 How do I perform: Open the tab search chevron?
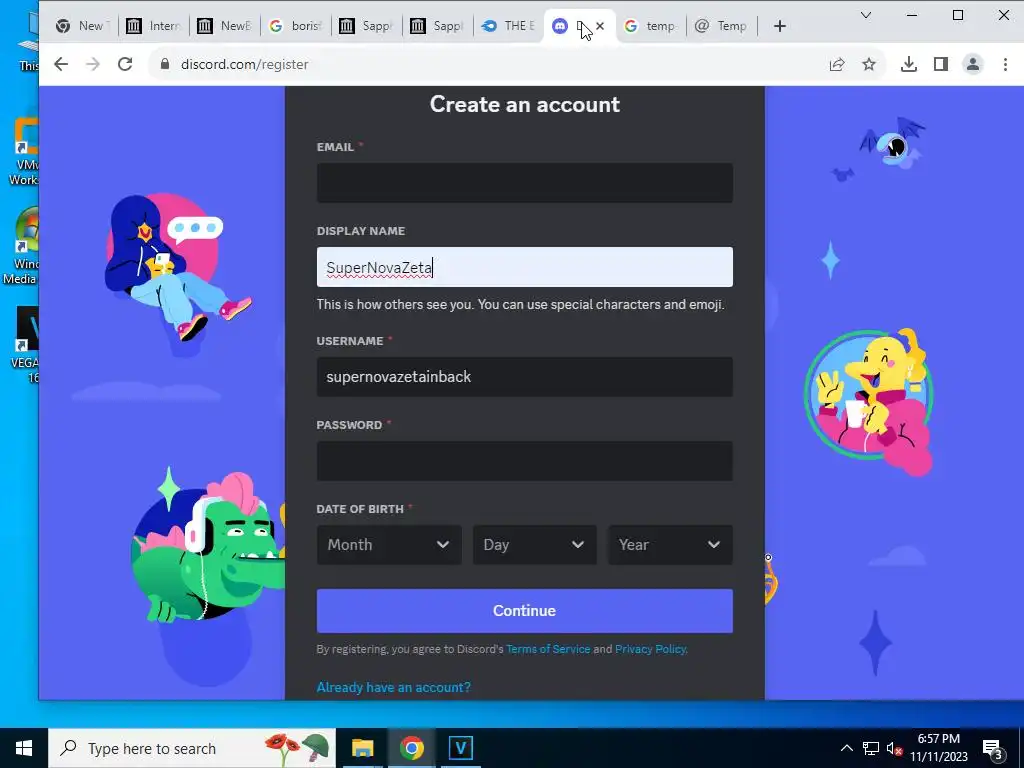click(866, 15)
